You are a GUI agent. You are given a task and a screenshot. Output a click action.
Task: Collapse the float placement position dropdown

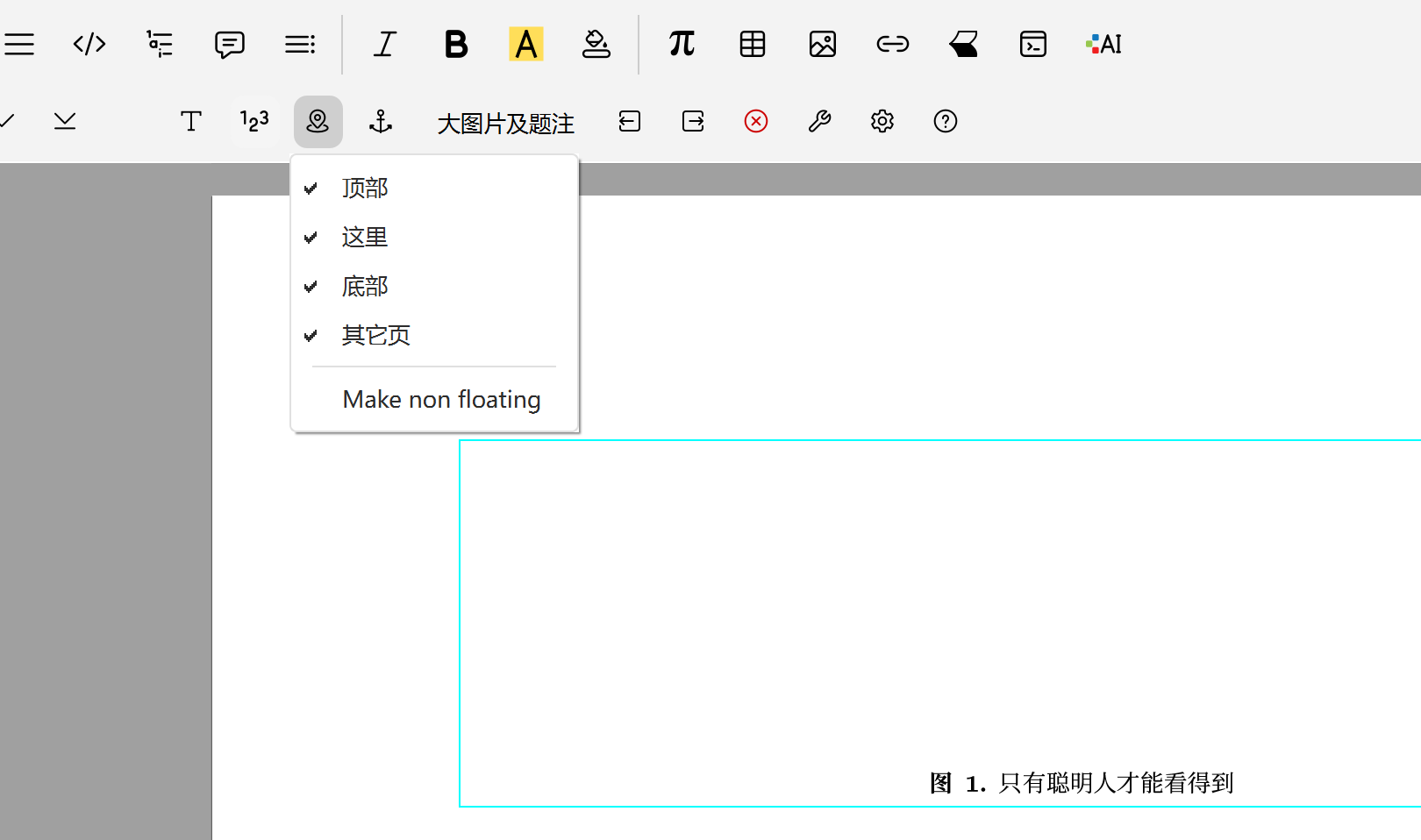(318, 121)
